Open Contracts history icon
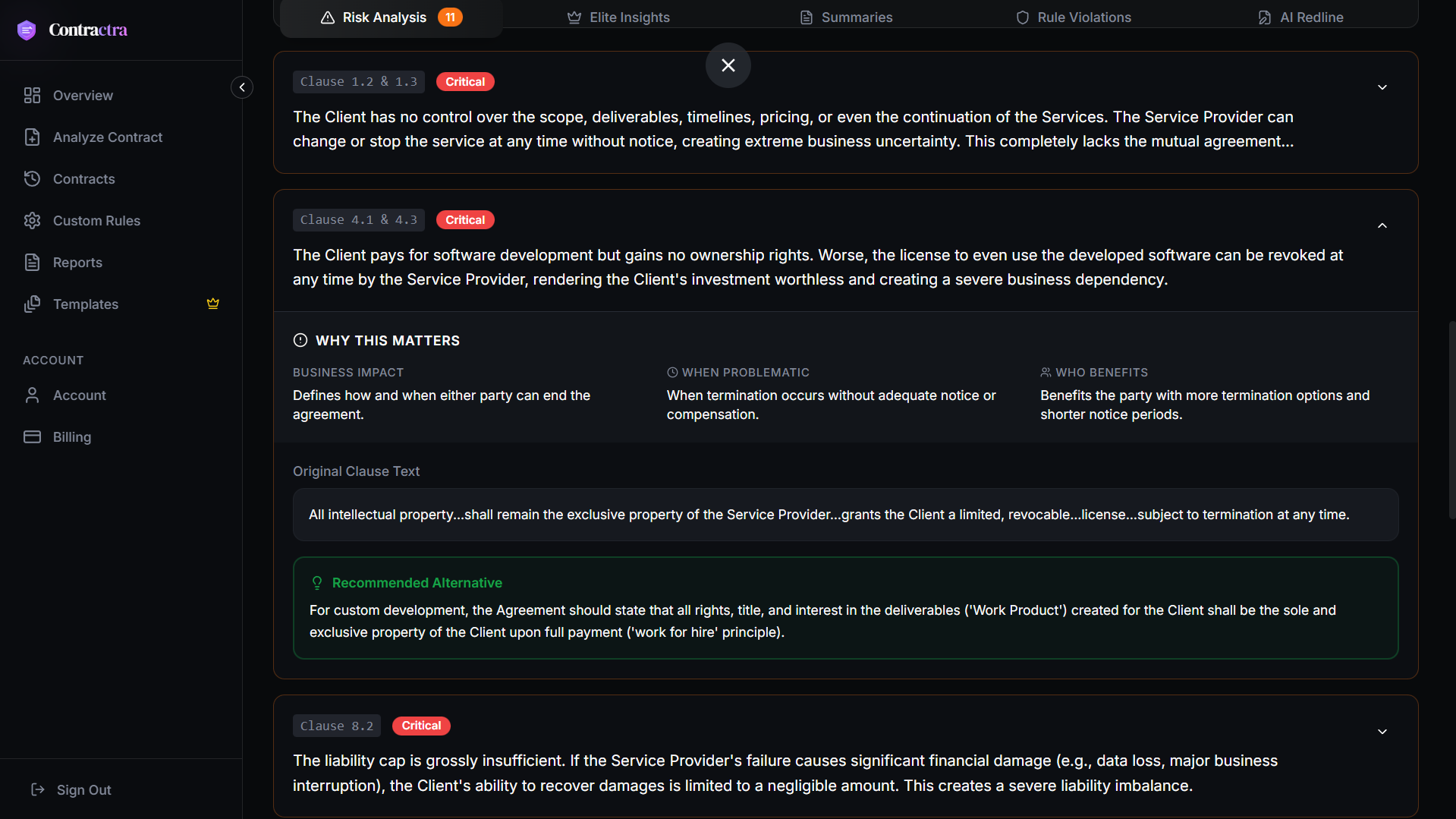Viewport: 1456px width, 819px height. pos(32,179)
